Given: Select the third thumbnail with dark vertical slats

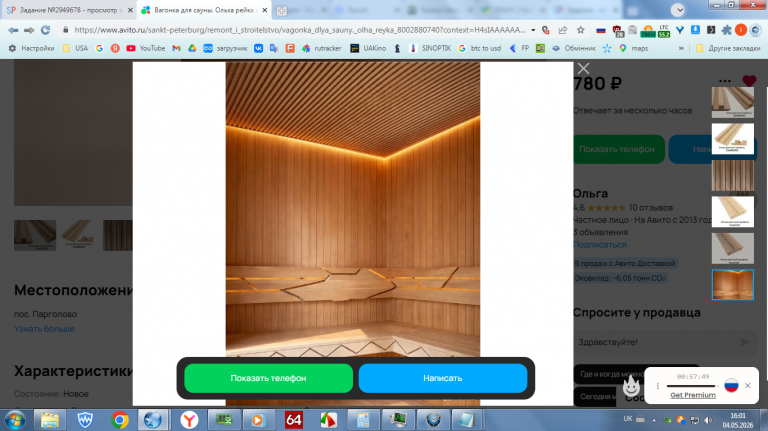Looking at the screenshot, I should click(733, 175).
